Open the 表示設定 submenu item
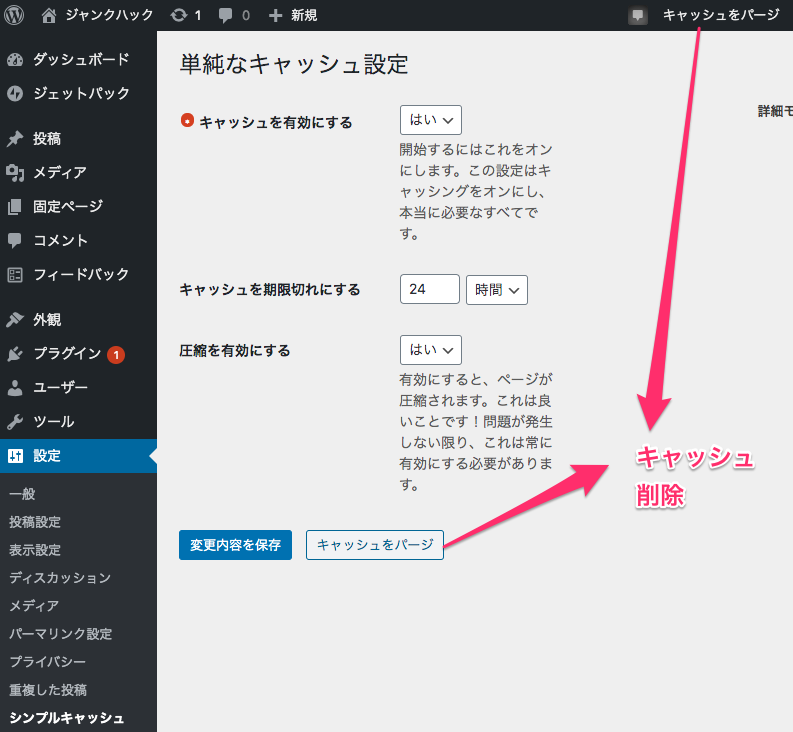Screen dimensions: 793x732 pos(35,549)
